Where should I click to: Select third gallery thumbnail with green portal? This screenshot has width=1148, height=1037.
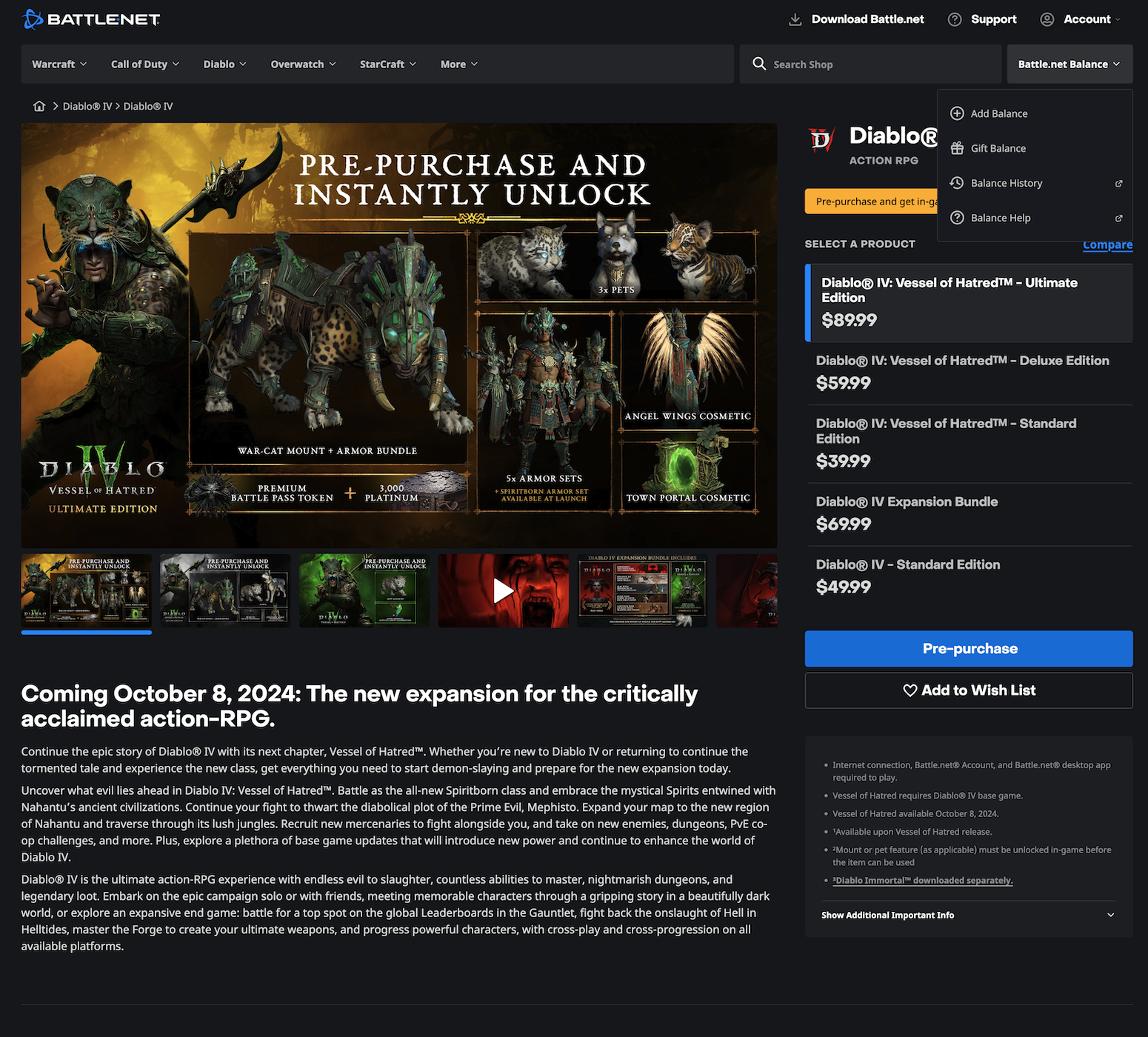click(364, 590)
